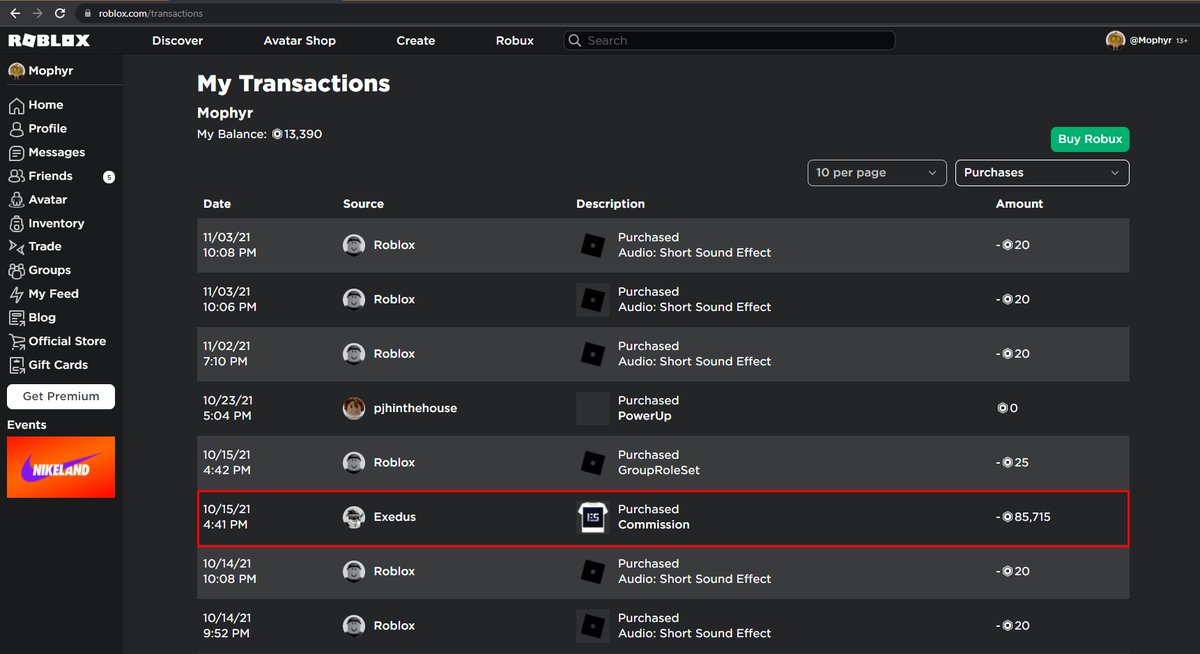Click the 0 amount for PowerUp
This screenshot has width=1200, height=654.
(x=1007, y=408)
